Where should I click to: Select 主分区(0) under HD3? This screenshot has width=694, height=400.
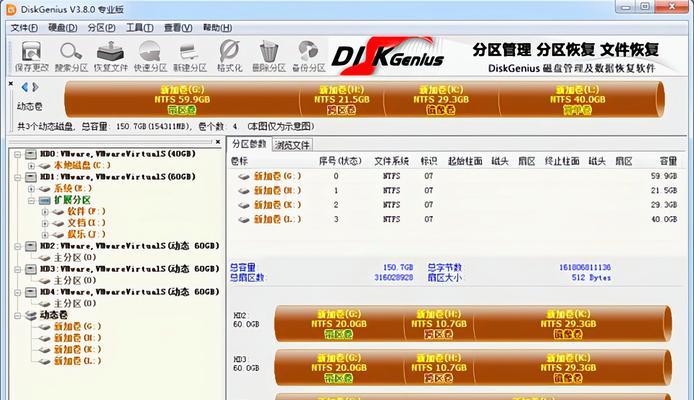pyautogui.click(x=75, y=281)
